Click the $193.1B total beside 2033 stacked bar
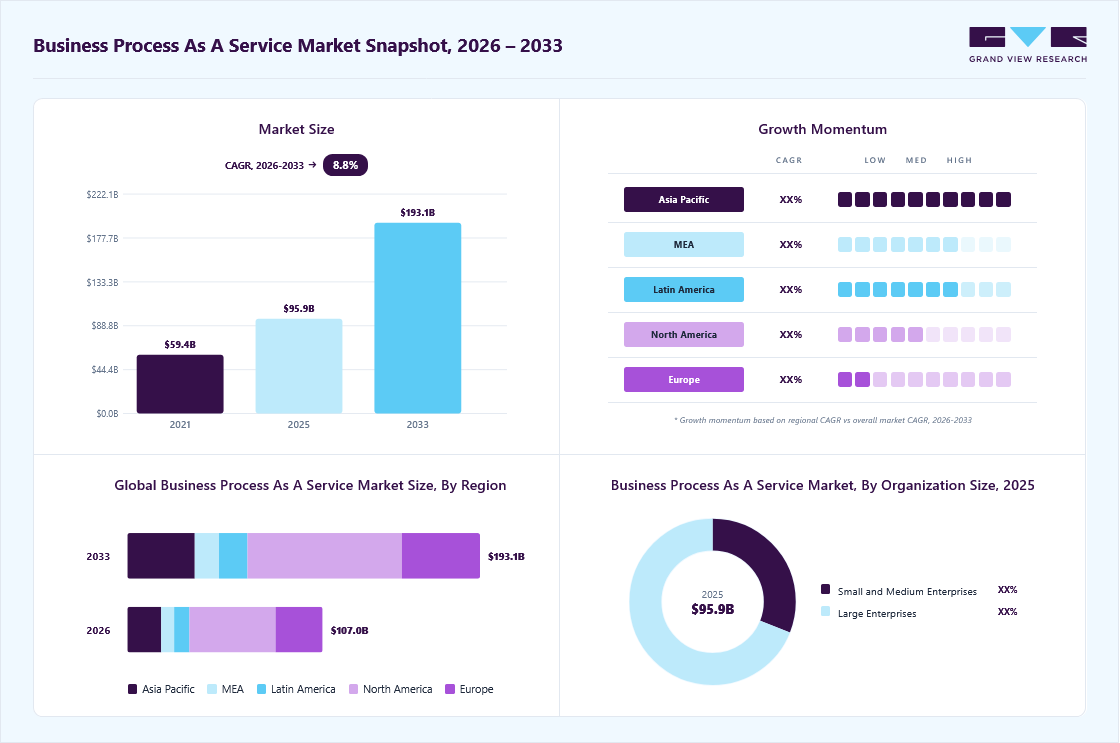Screen dimensions: 1120x743 (506, 557)
